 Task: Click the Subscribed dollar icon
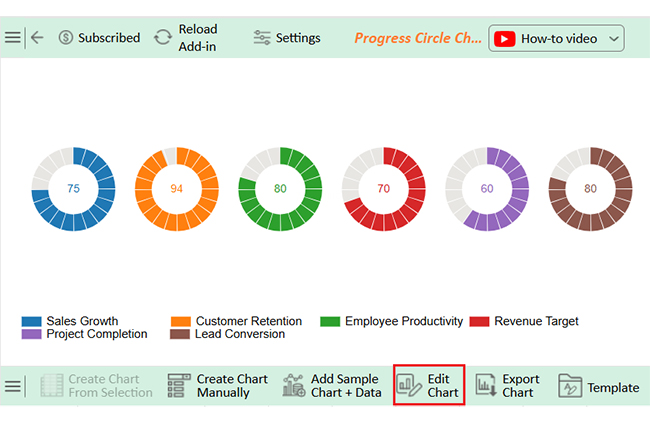coord(66,38)
